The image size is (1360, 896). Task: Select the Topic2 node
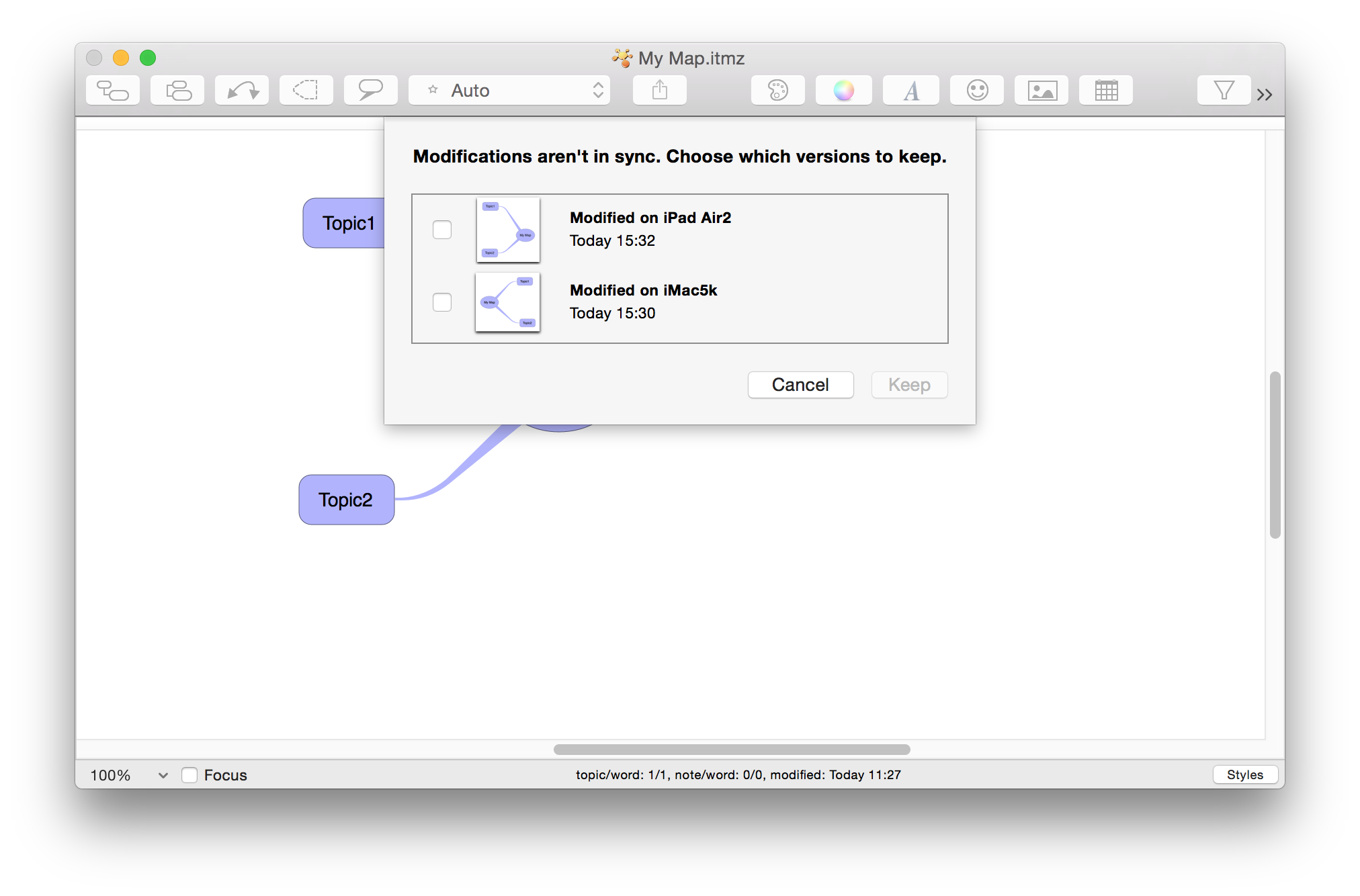click(x=346, y=500)
